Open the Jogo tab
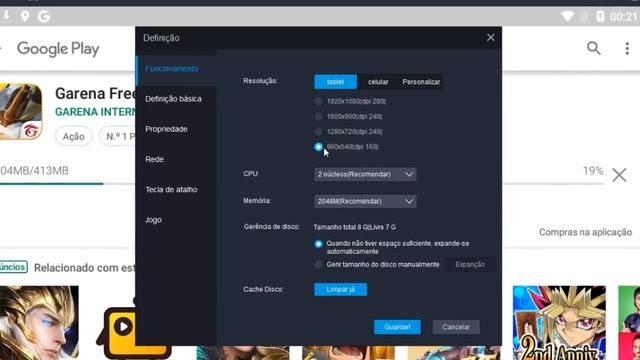Image resolution: width=640 pixels, height=360 pixels. coord(153,220)
